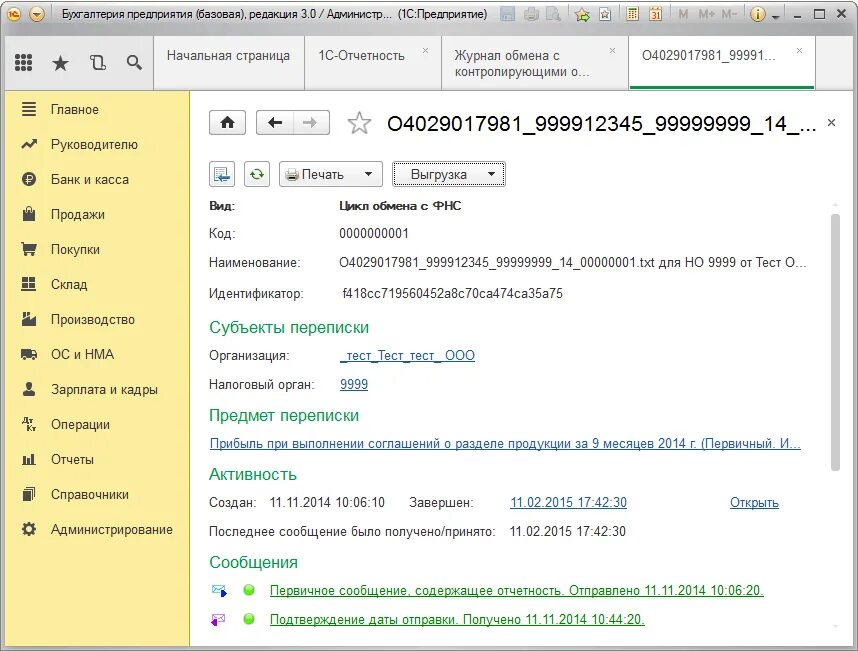Open the sections menu grid icon
Screen dimensions: 858x651
(24, 63)
